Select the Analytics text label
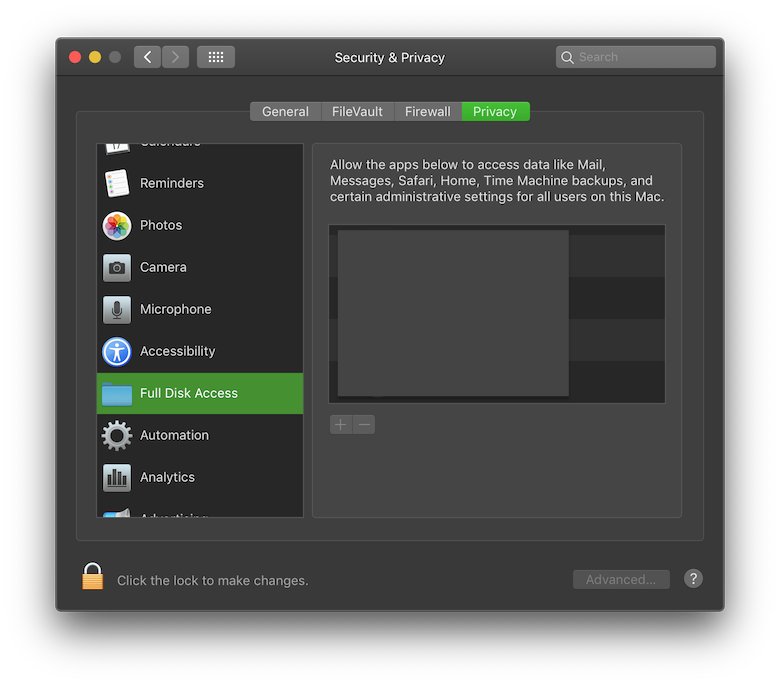 pos(168,477)
